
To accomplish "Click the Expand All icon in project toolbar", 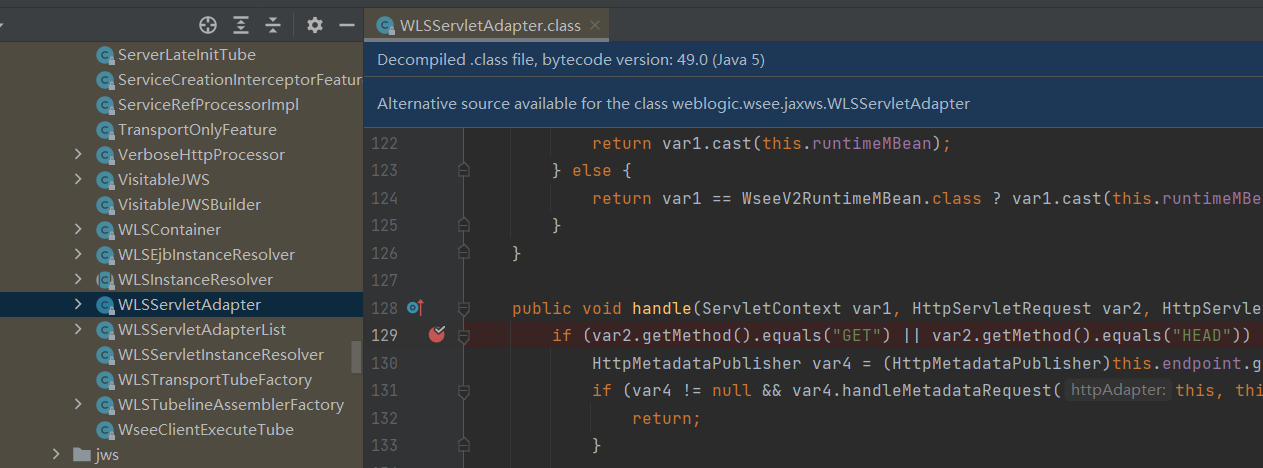I will tap(241, 25).
